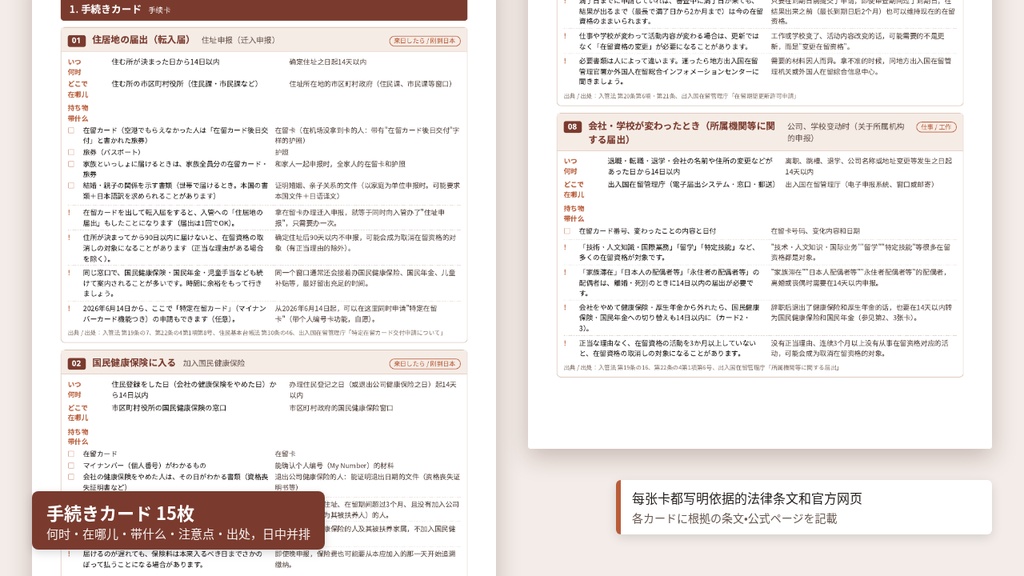Click exclamation mark beside 在留カードを出して転入届をすると
Screen dimensions: 1024x576
(69, 213)
